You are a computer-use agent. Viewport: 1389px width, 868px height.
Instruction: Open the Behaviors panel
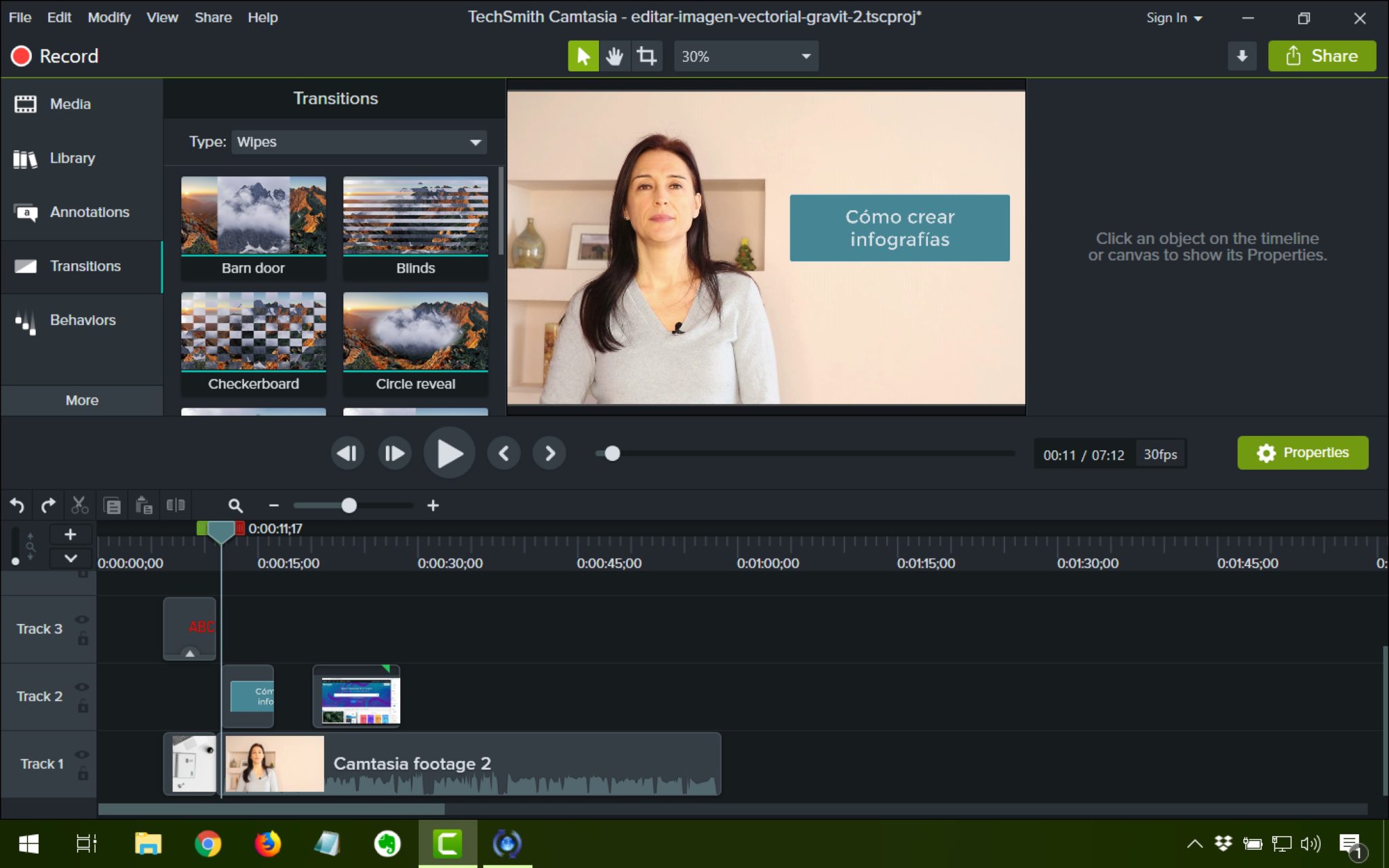point(81,319)
